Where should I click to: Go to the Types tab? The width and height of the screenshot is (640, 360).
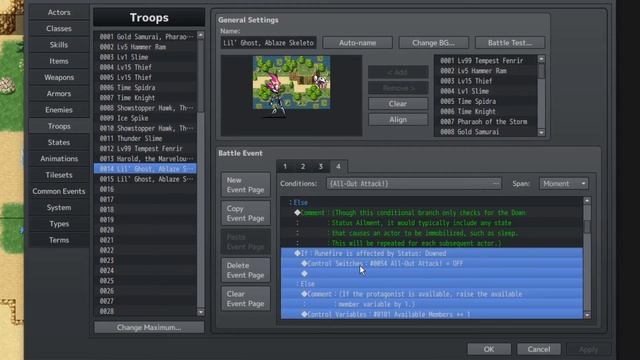(59, 224)
